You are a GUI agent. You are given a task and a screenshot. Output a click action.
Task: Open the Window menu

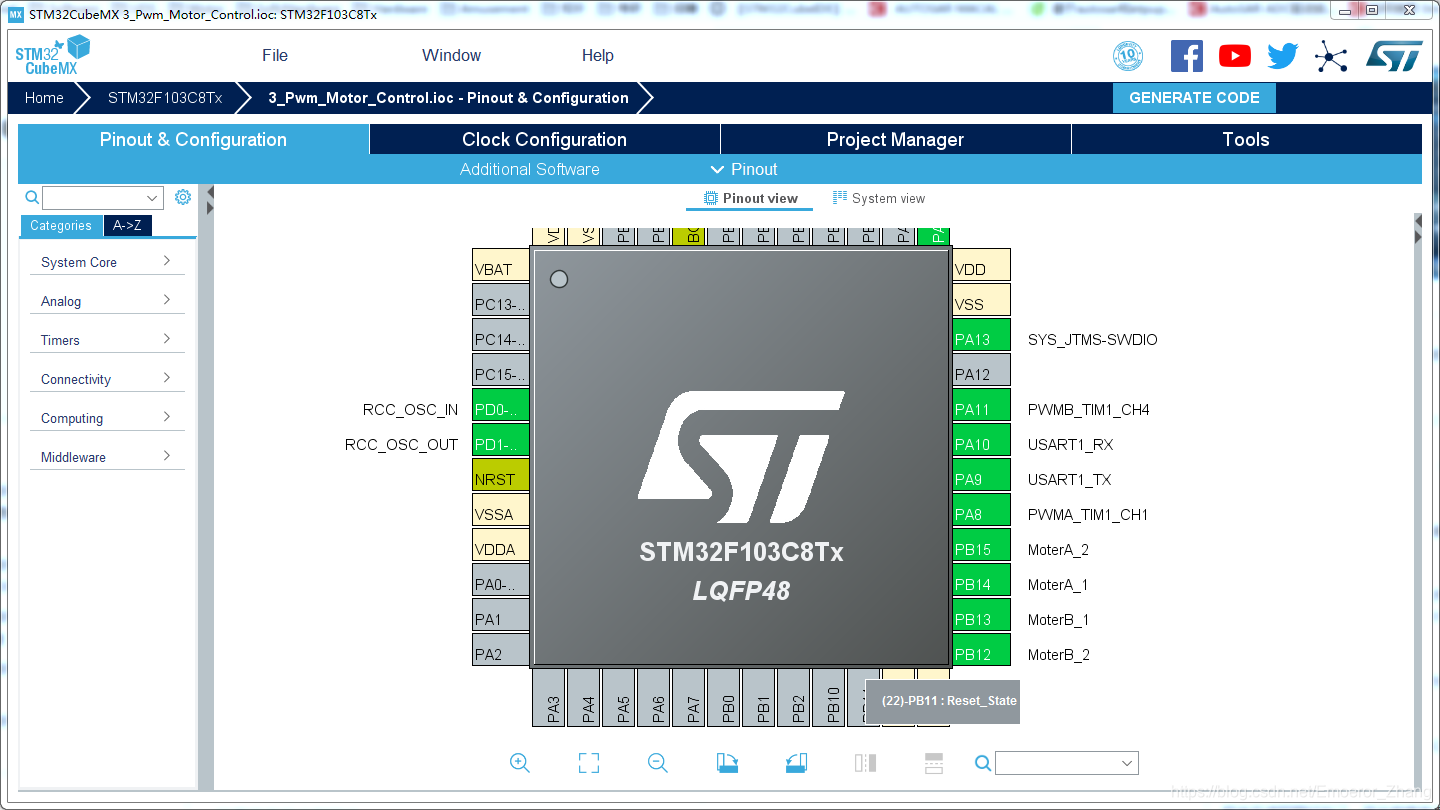point(450,55)
